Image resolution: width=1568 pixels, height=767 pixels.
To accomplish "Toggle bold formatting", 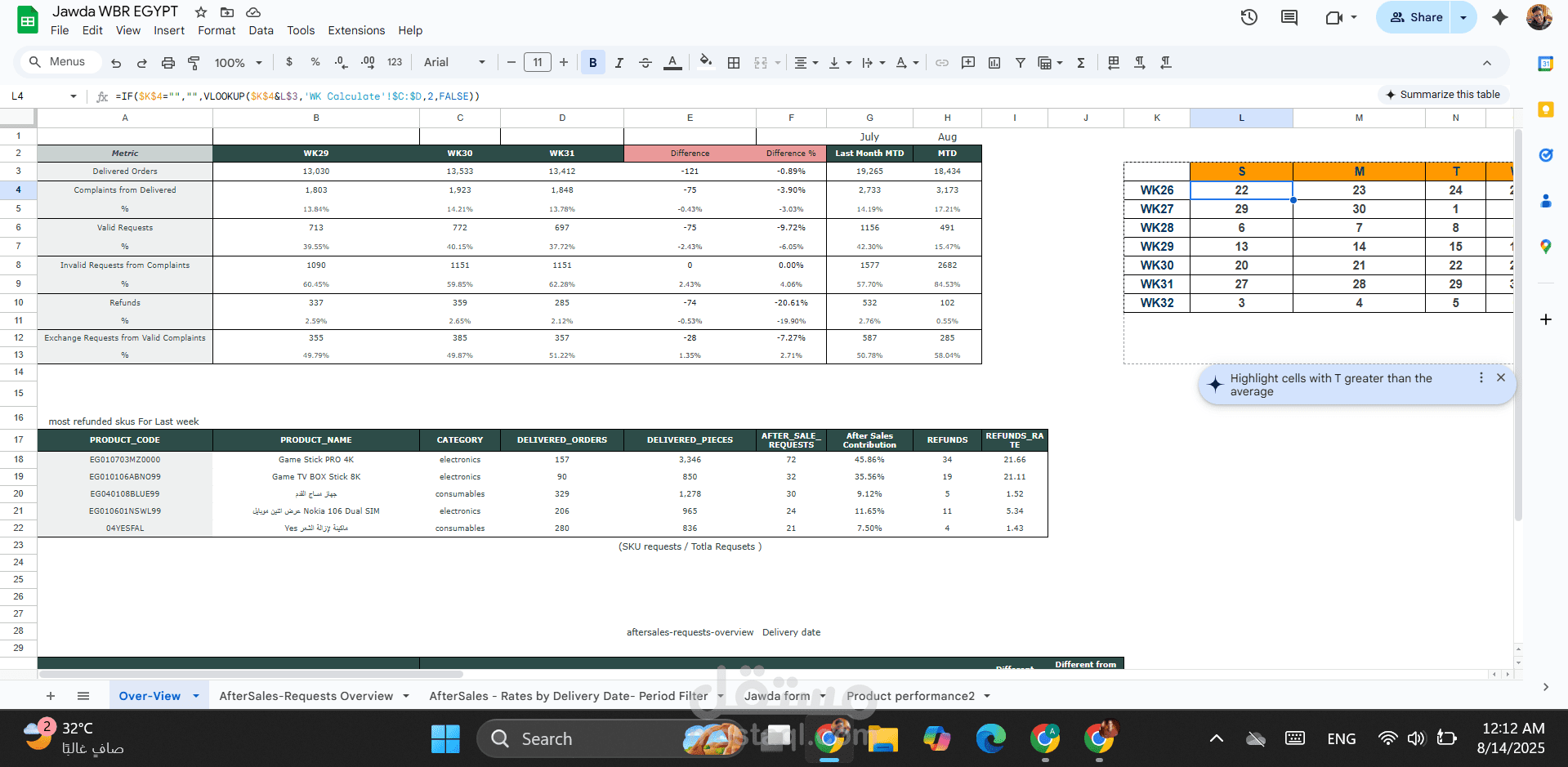I will (593, 63).
